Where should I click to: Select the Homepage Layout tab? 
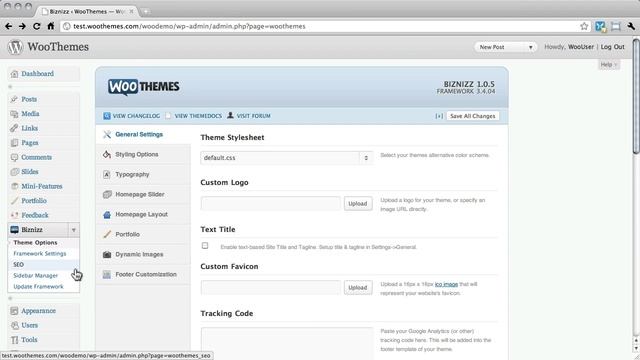(x=143, y=214)
